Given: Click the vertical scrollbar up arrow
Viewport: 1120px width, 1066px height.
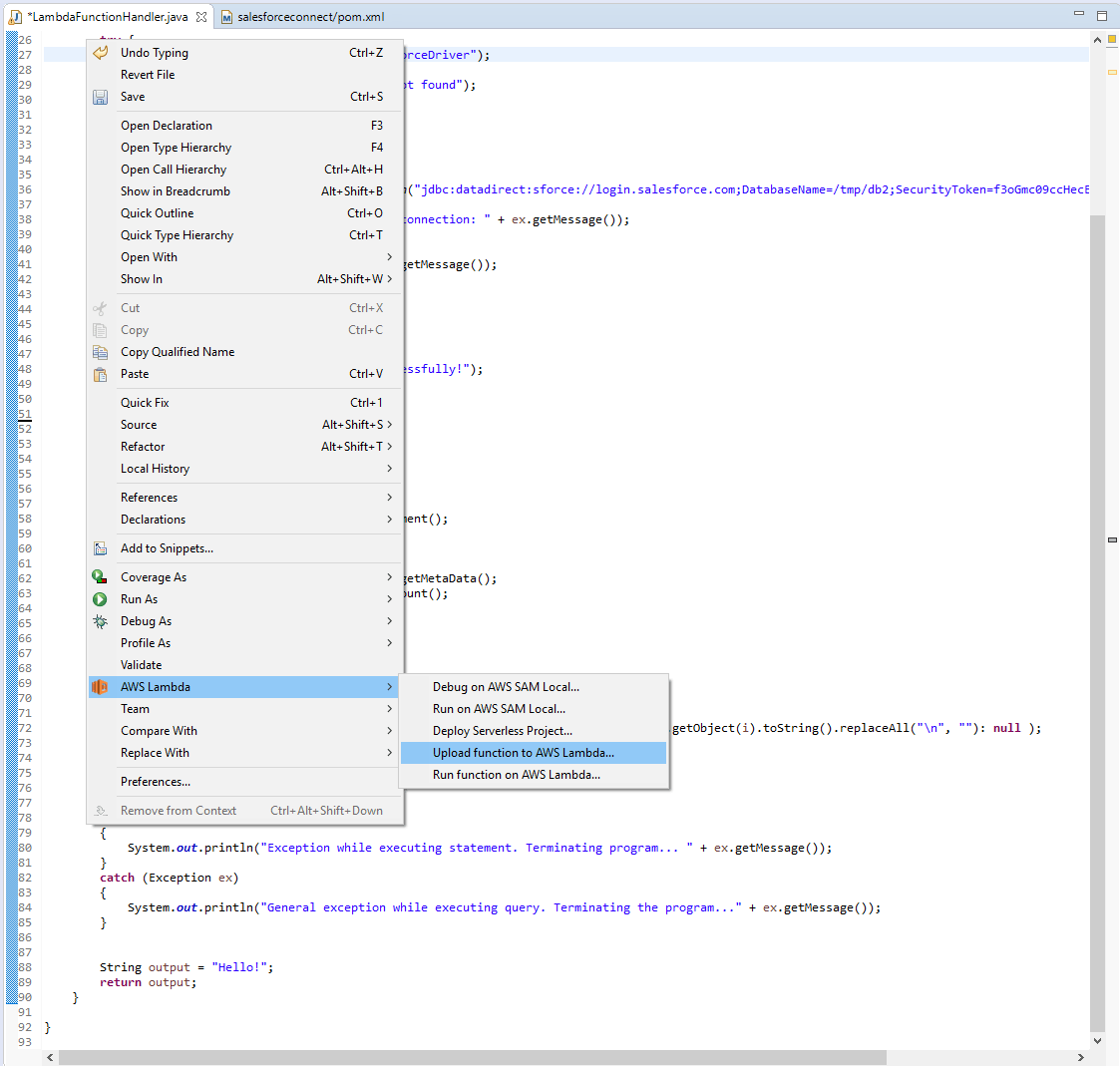Looking at the screenshot, I should click(x=1097, y=41).
